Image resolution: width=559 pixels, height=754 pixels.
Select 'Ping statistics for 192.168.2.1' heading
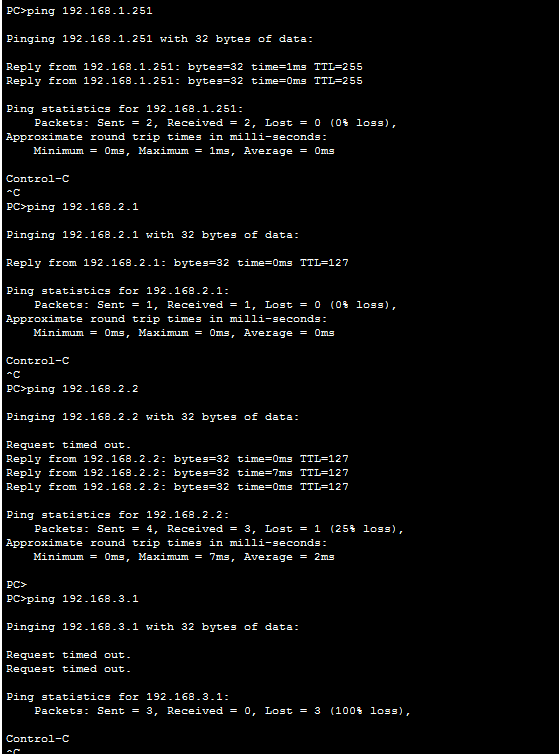(118, 290)
